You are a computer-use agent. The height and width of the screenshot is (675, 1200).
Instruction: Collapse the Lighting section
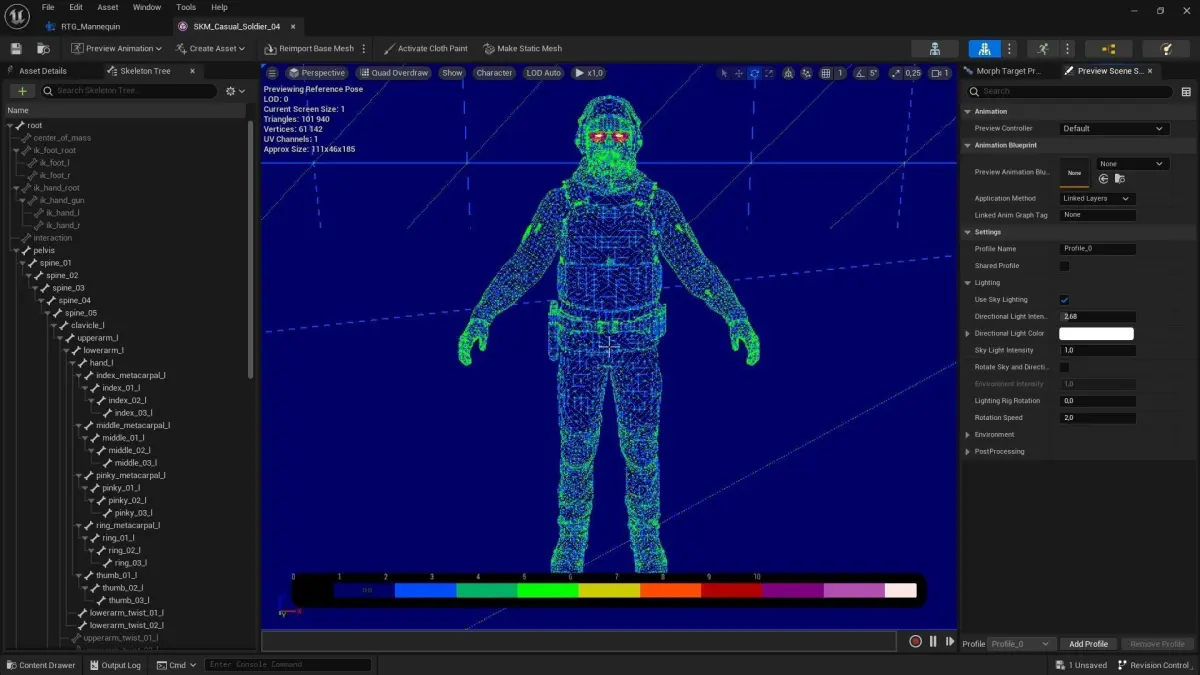click(x=967, y=283)
